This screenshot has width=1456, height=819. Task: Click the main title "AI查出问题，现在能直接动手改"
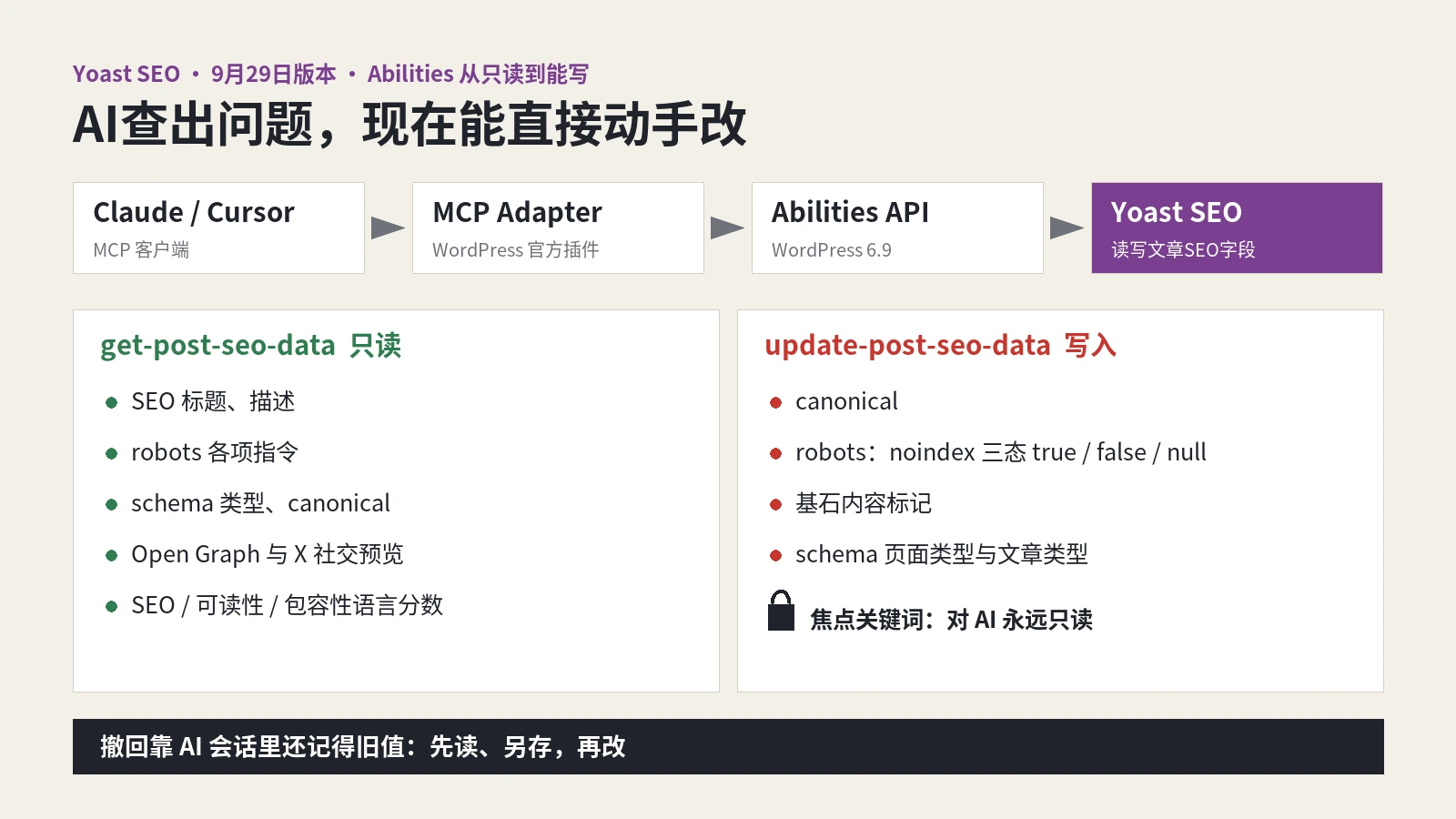409,125
